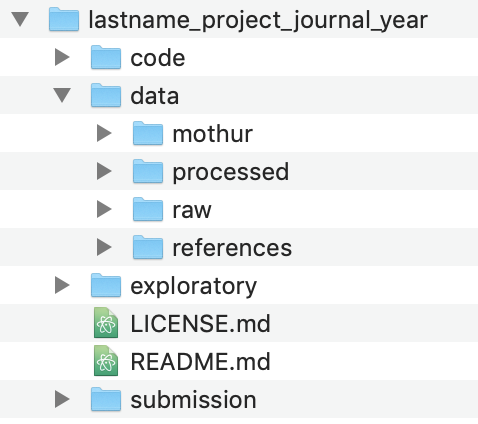Image resolution: width=478 pixels, height=424 pixels.
Task: Click the README.md Atom file icon
Action: coord(106,361)
